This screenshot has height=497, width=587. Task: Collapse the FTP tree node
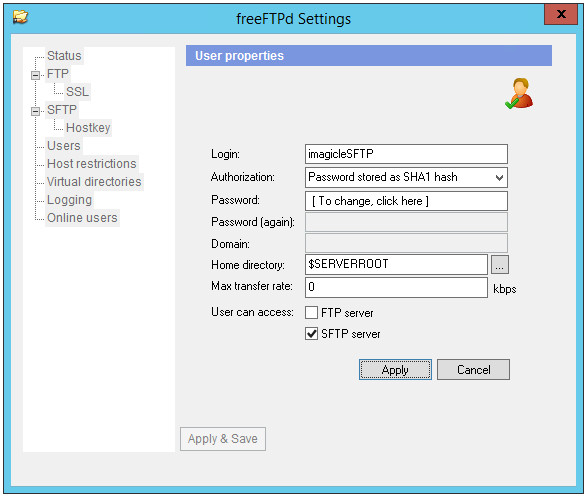click(35, 75)
